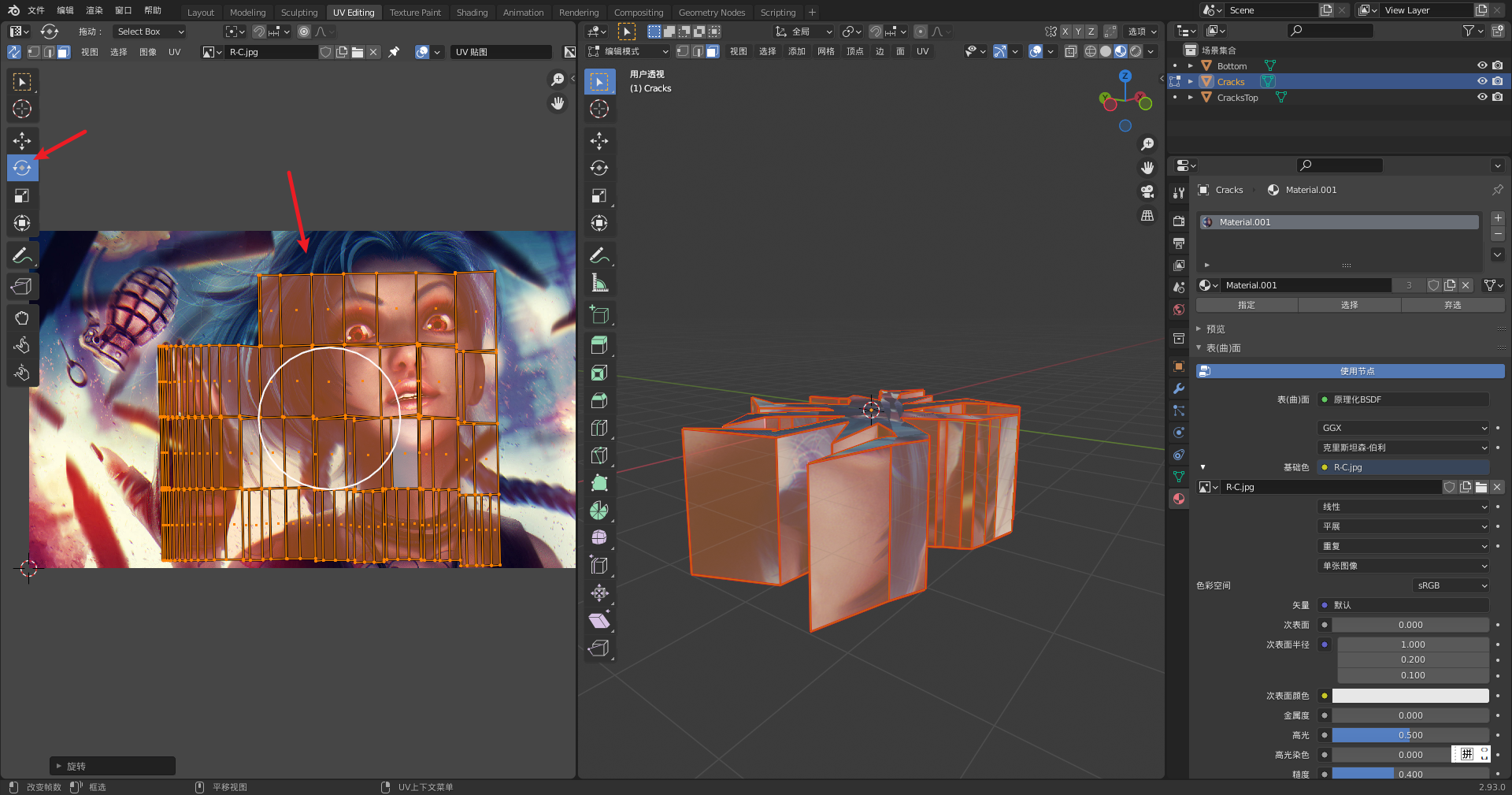
Task: Add a new material slot
Action: pyautogui.click(x=1498, y=218)
